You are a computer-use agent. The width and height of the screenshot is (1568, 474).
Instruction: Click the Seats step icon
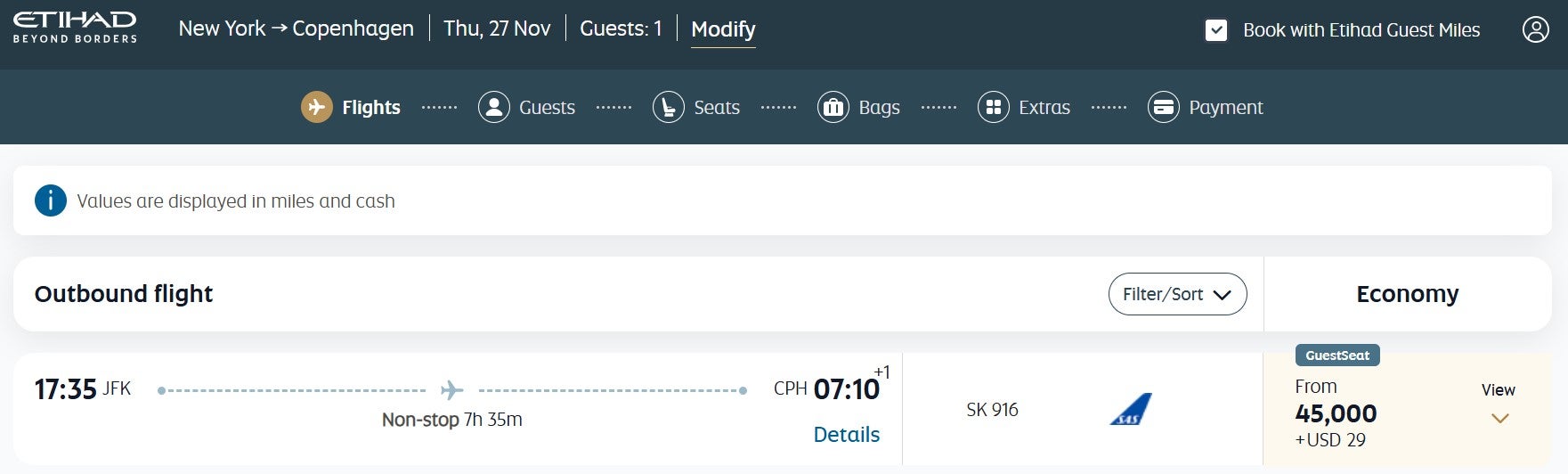click(x=668, y=107)
